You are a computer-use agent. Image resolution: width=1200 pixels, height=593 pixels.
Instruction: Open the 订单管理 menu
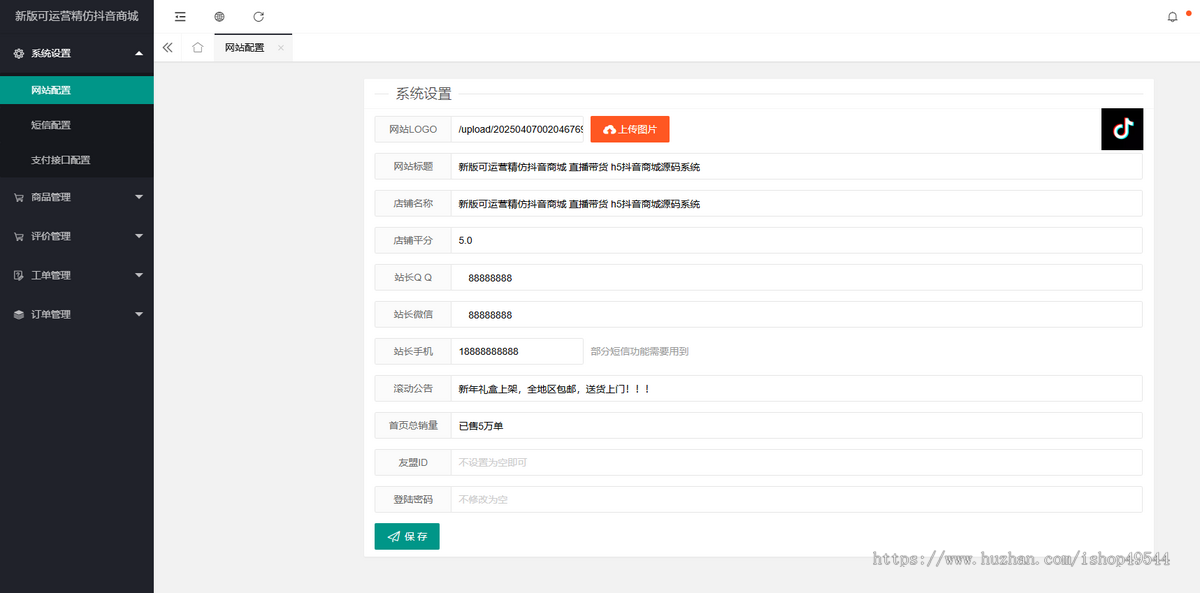tap(77, 314)
